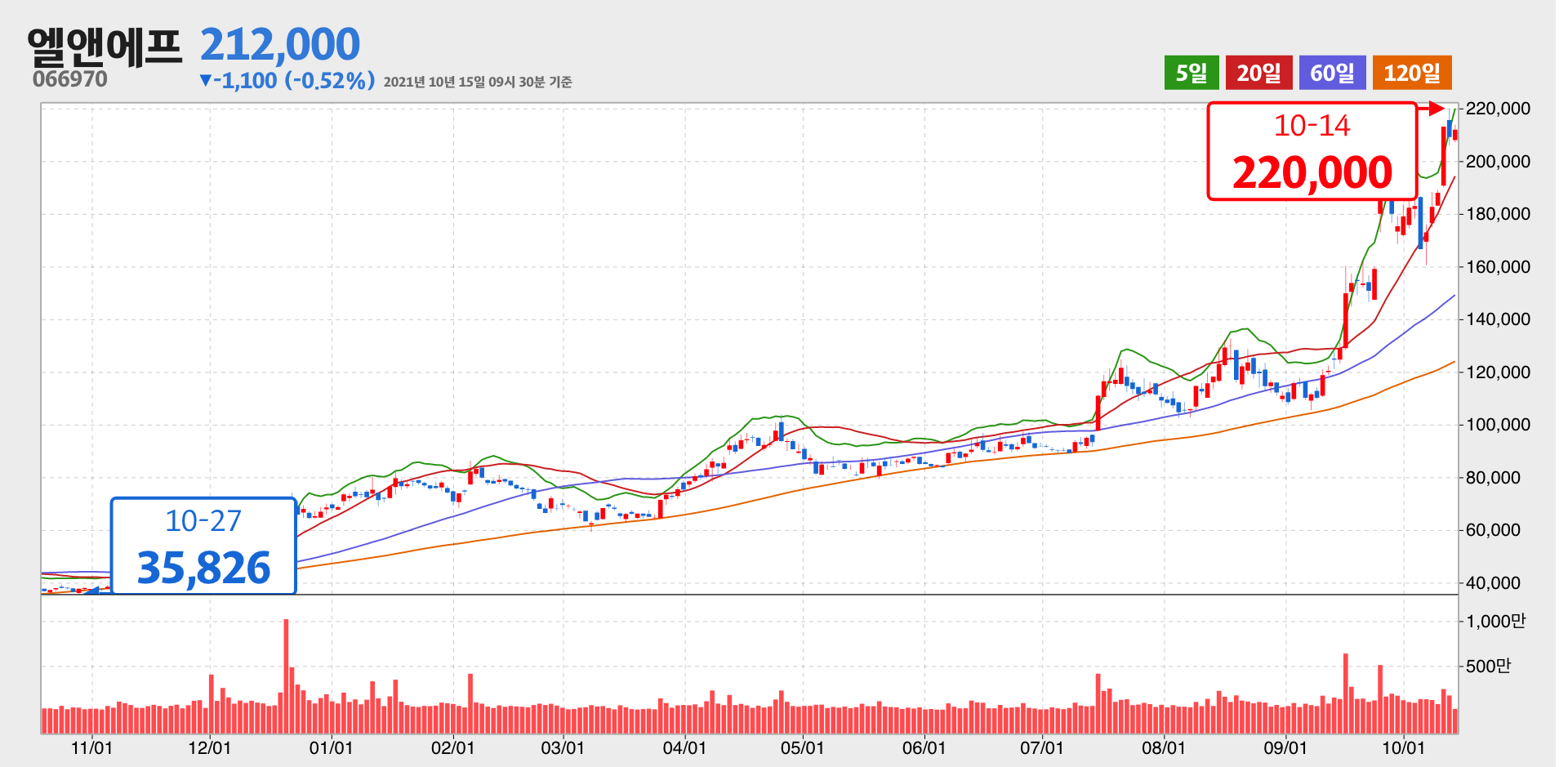Click the 10/01 date axis label
This screenshot has width=1568, height=767.
(1403, 747)
